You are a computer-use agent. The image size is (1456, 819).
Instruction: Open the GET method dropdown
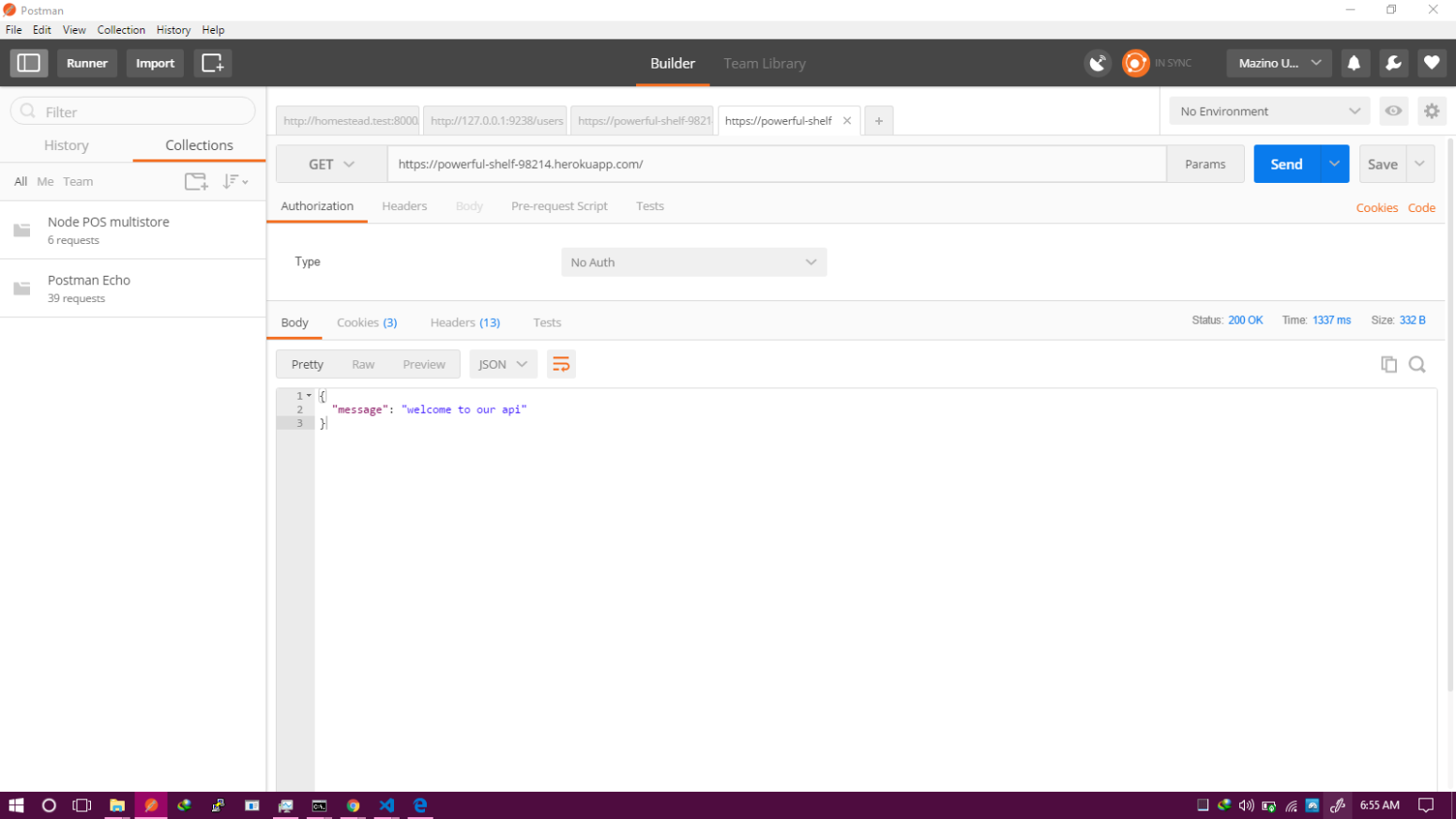point(330,164)
